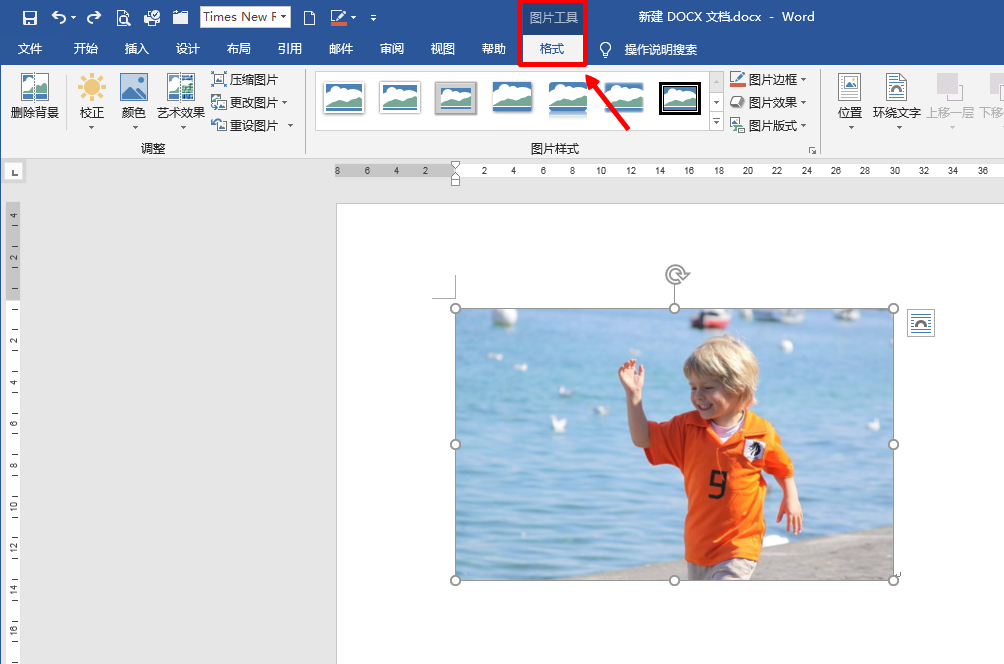Click the lightbulb Tell Me icon
This screenshot has width=1004, height=664.
click(x=604, y=49)
